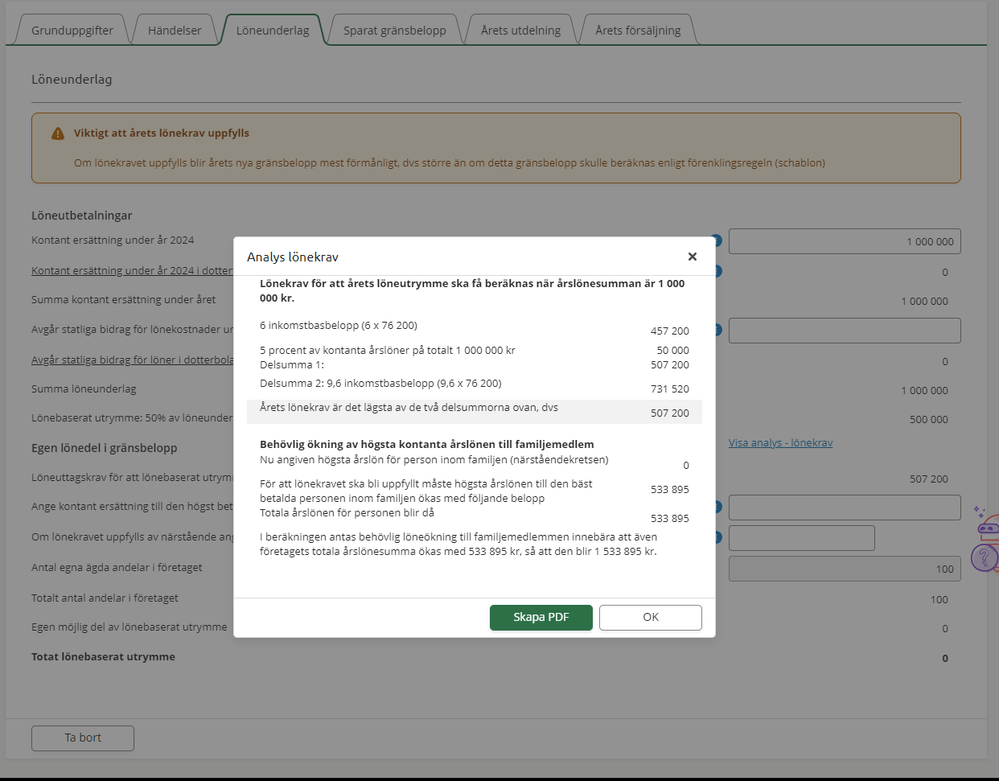The height and width of the screenshot is (781, 999).
Task: Open Kontant ersättning under år 2024 i dotterbolag link
Action: [132, 270]
